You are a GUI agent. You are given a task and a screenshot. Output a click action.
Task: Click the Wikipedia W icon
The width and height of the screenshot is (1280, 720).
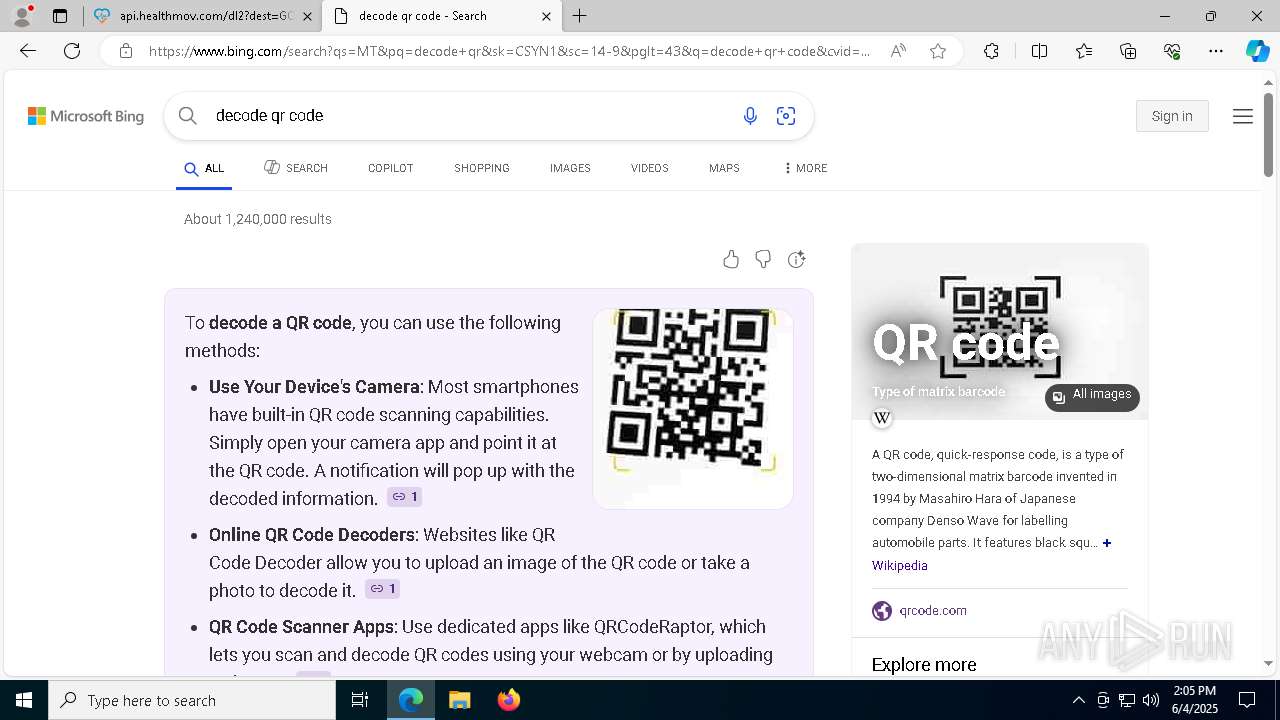(x=882, y=418)
